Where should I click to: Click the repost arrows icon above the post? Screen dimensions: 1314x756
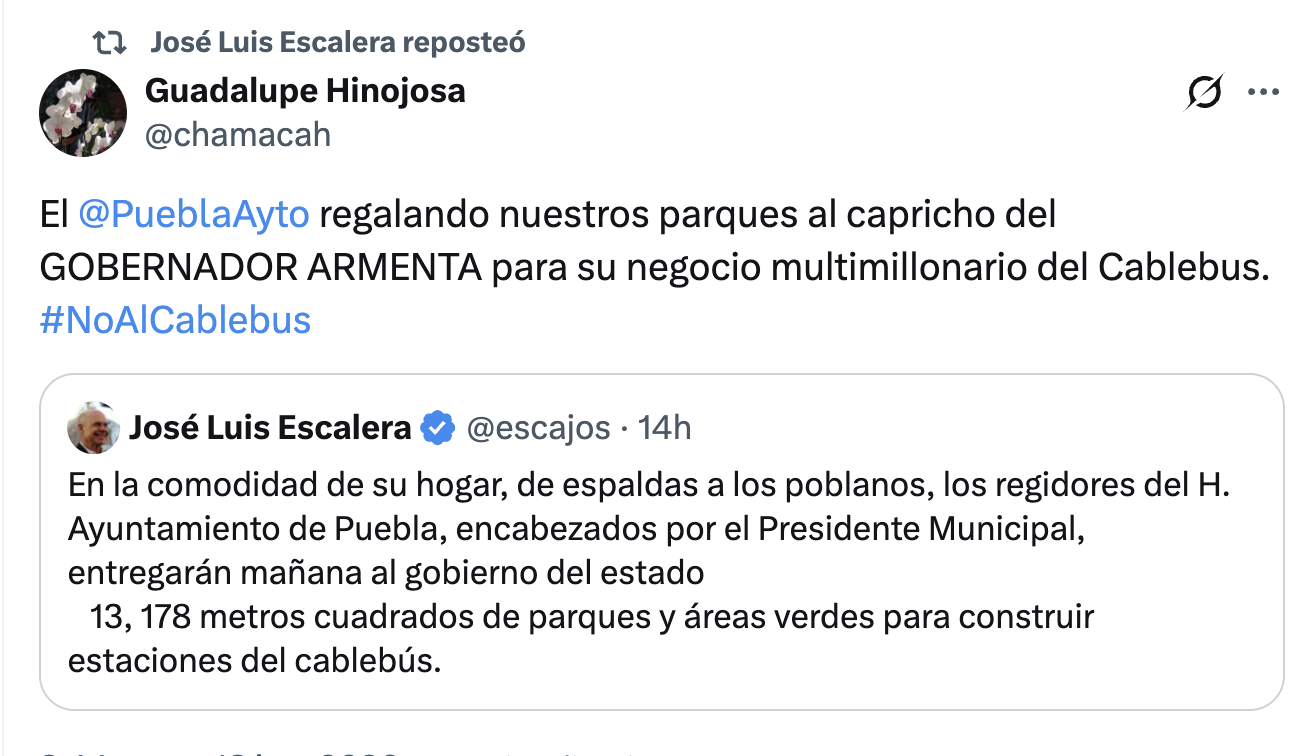pyautogui.click(x=109, y=42)
